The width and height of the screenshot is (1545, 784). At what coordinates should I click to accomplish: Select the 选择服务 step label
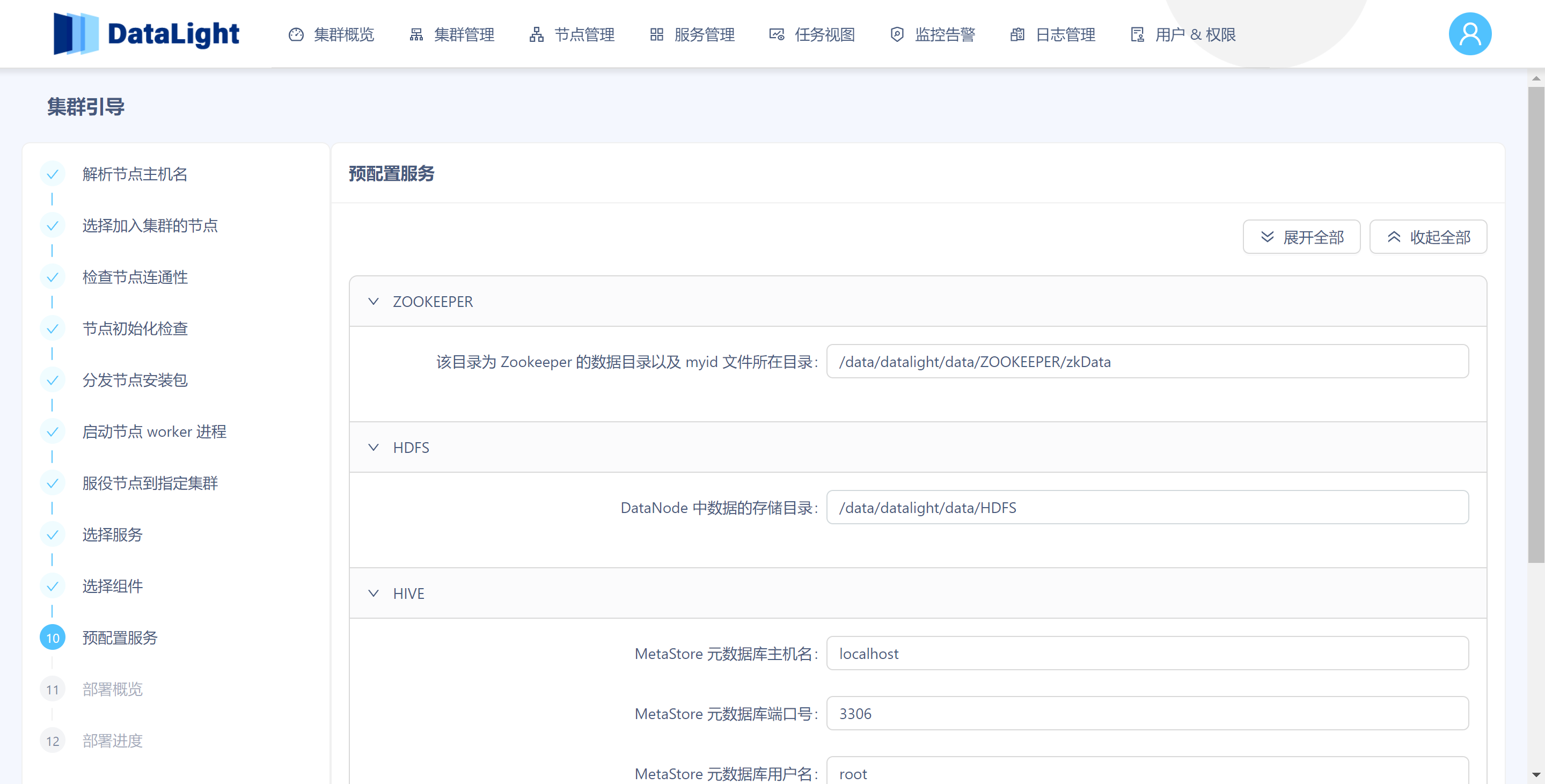(112, 535)
